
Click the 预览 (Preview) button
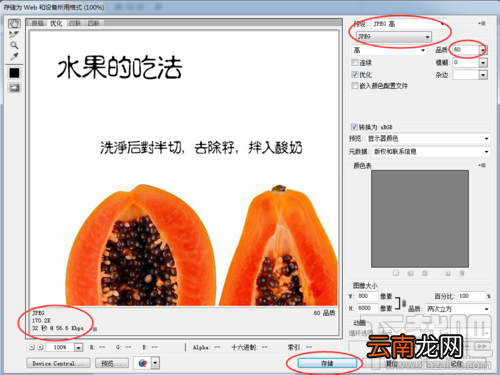tap(112, 363)
